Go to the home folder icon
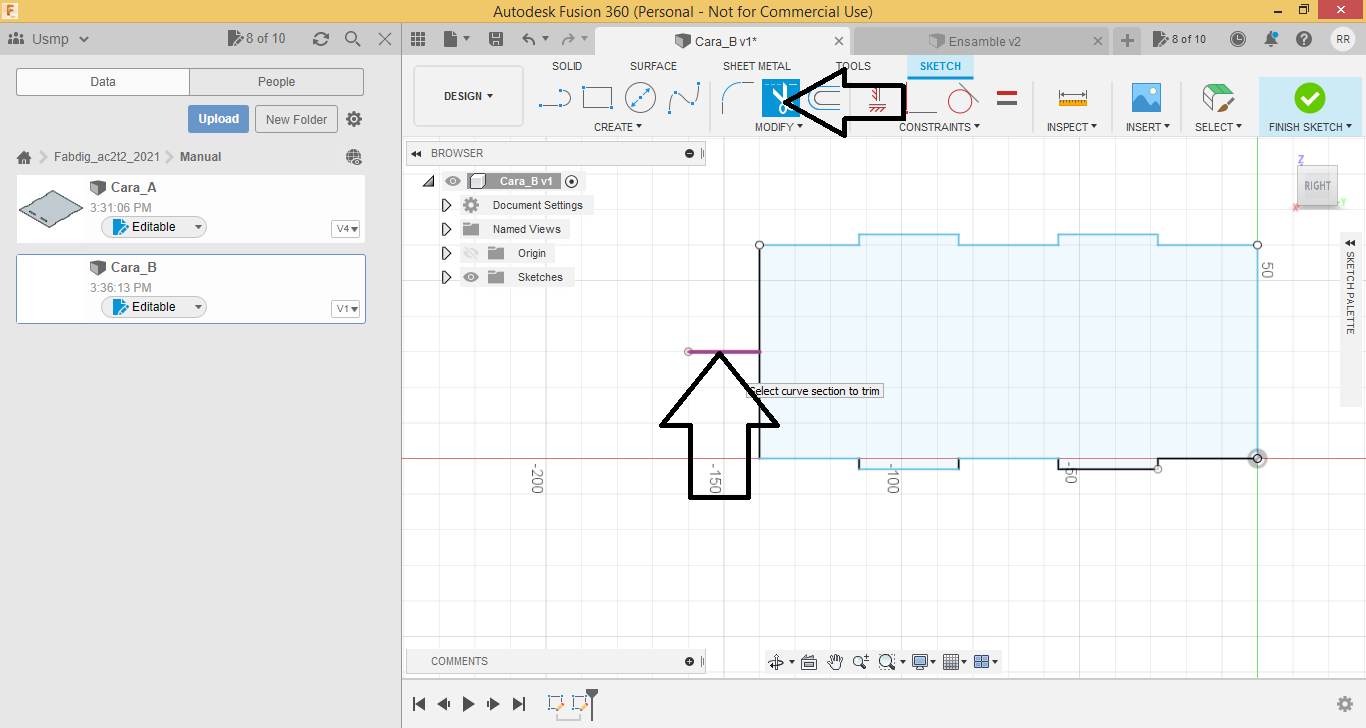Image resolution: width=1366 pixels, height=728 pixels. coord(24,157)
